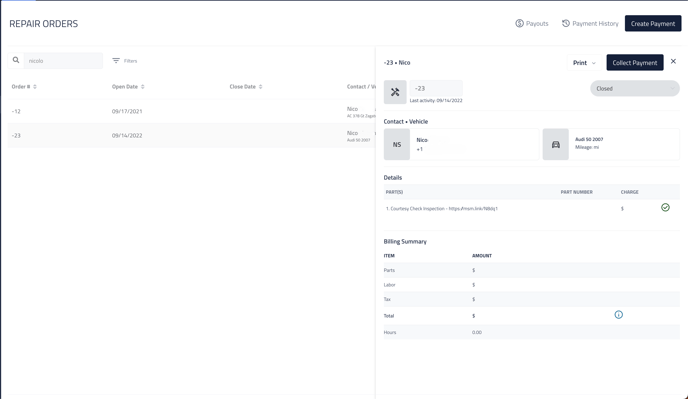Close the order detail panel
688x399 pixels.
coord(673,61)
